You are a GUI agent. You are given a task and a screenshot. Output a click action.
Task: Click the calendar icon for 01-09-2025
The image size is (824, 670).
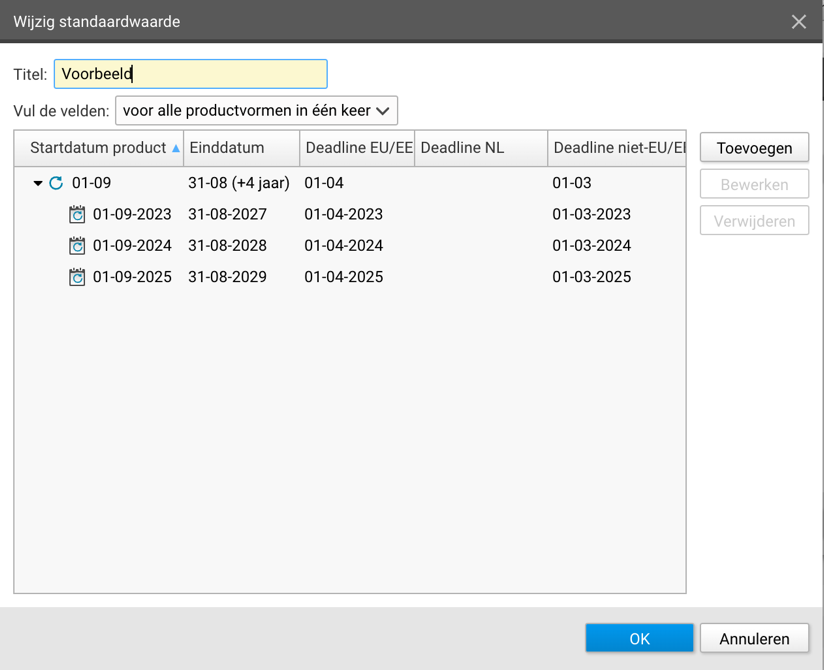click(77, 277)
